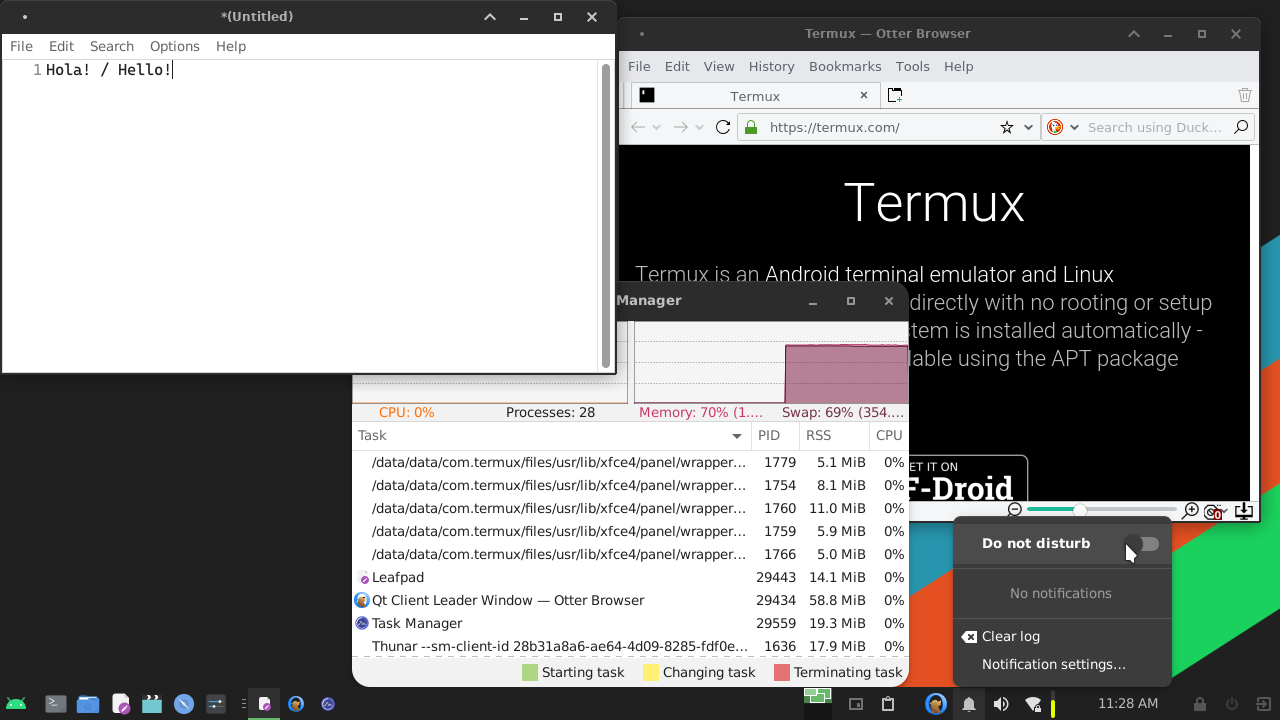The width and height of the screenshot is (1280, 720).
Task: Open the volume speaker control
Action: (x=1001, y=704)
